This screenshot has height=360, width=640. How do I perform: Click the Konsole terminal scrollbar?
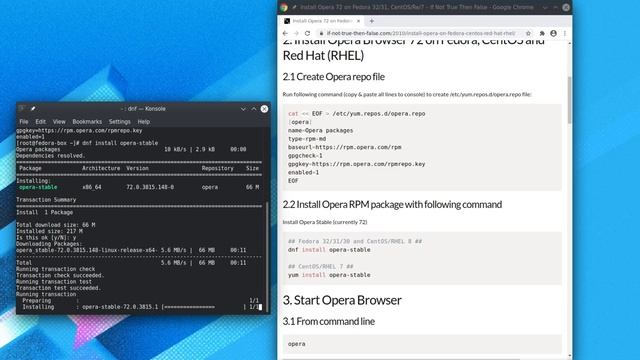[x=267, y=257]
